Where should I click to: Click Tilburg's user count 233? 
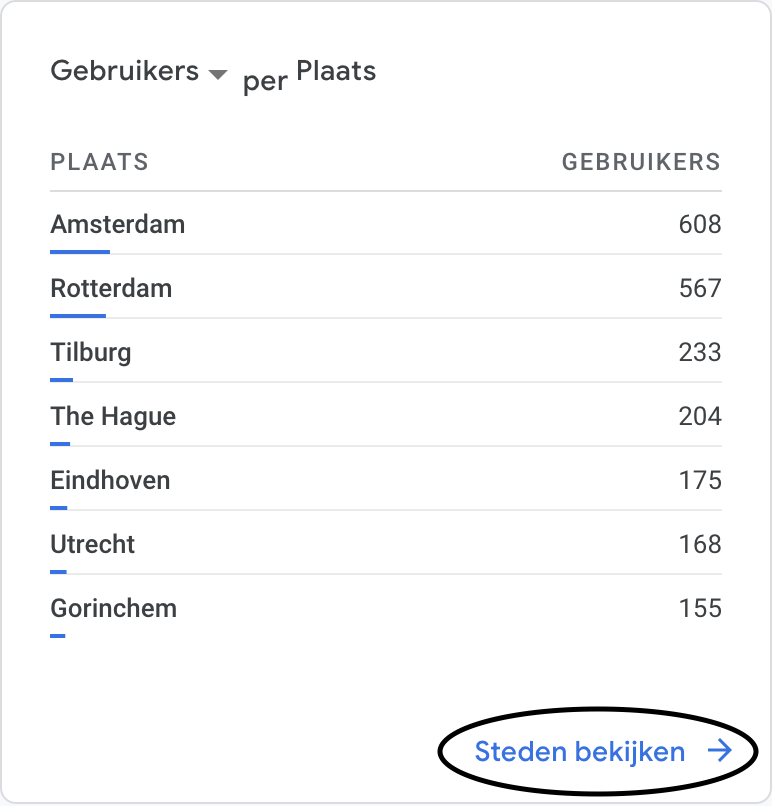699,352
